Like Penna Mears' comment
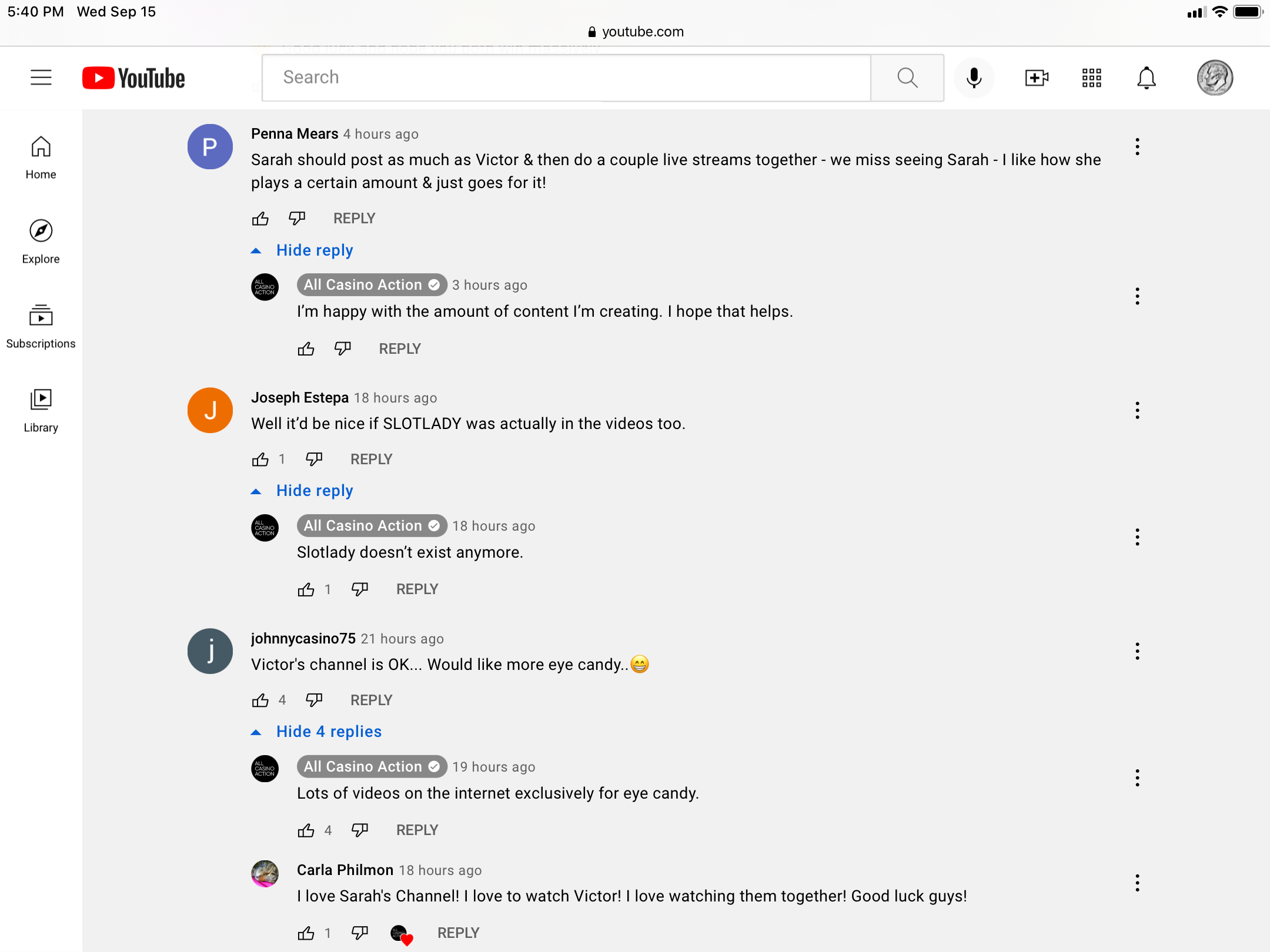This screenshot has height=952, width=1270. [260, 219]
